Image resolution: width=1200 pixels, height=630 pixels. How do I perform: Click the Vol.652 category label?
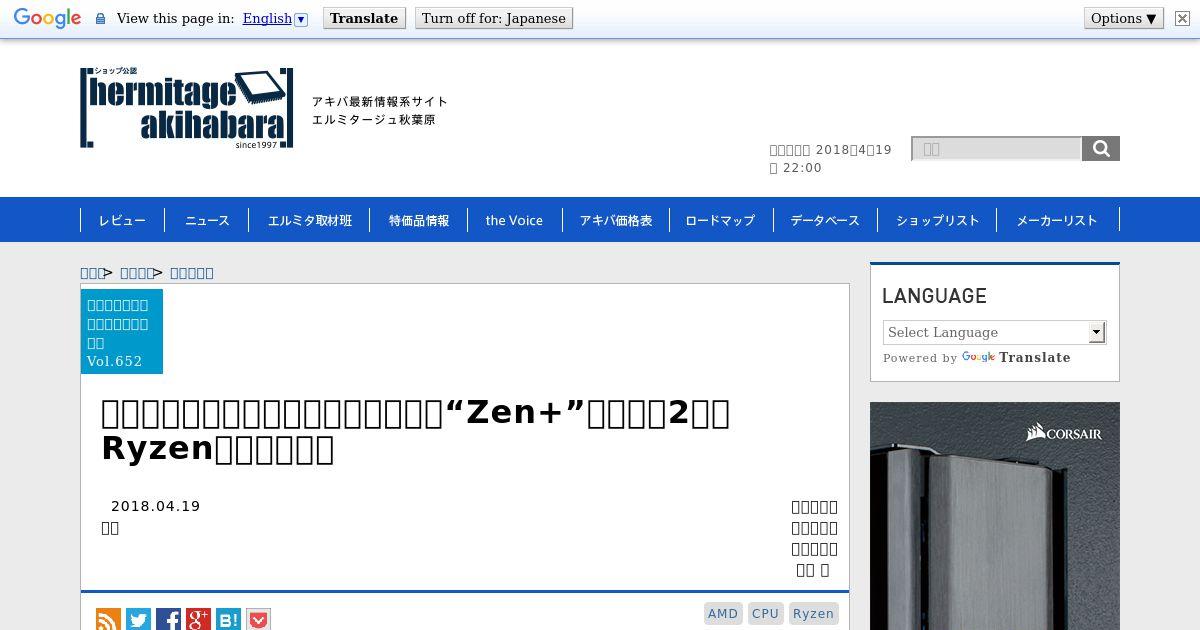(122, 332)
